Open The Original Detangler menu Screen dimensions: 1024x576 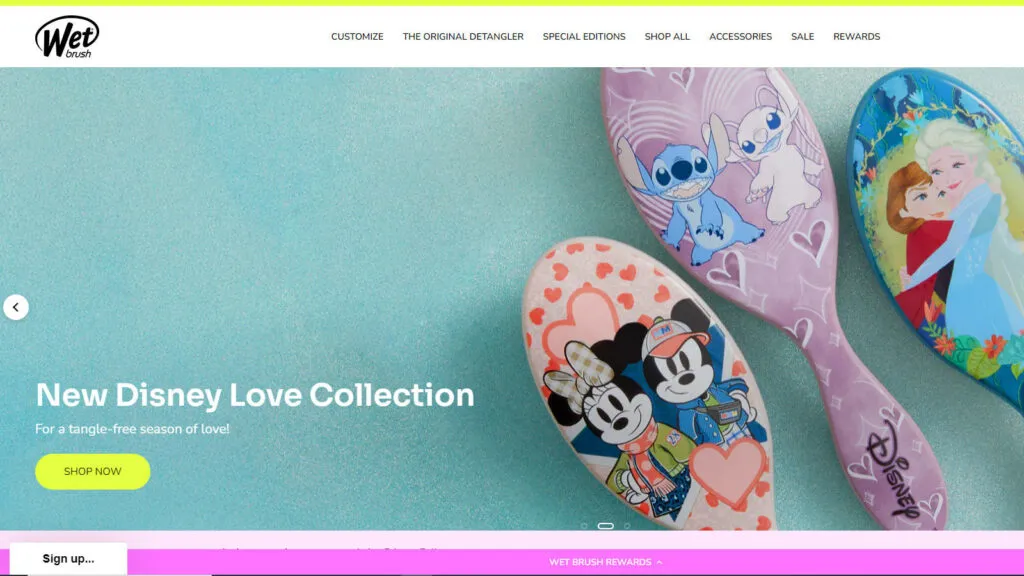463,37
